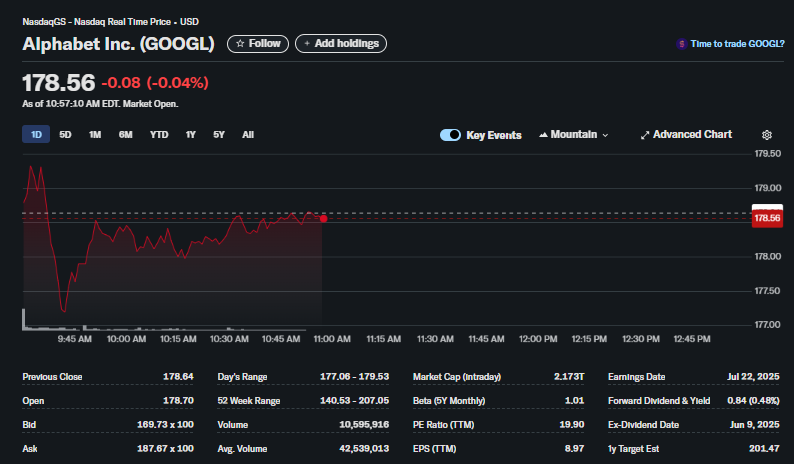Switch to the 5D time range
Viewport: 794px width, 464px height.
click(x=65, y=134)
